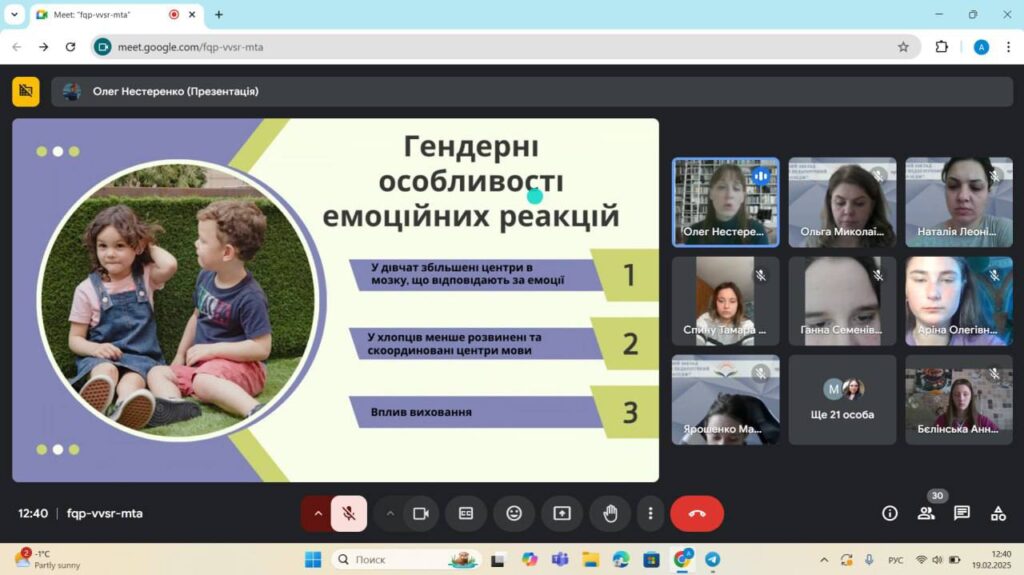Click the raise hand icon
1024x575 pixels.
610,513
